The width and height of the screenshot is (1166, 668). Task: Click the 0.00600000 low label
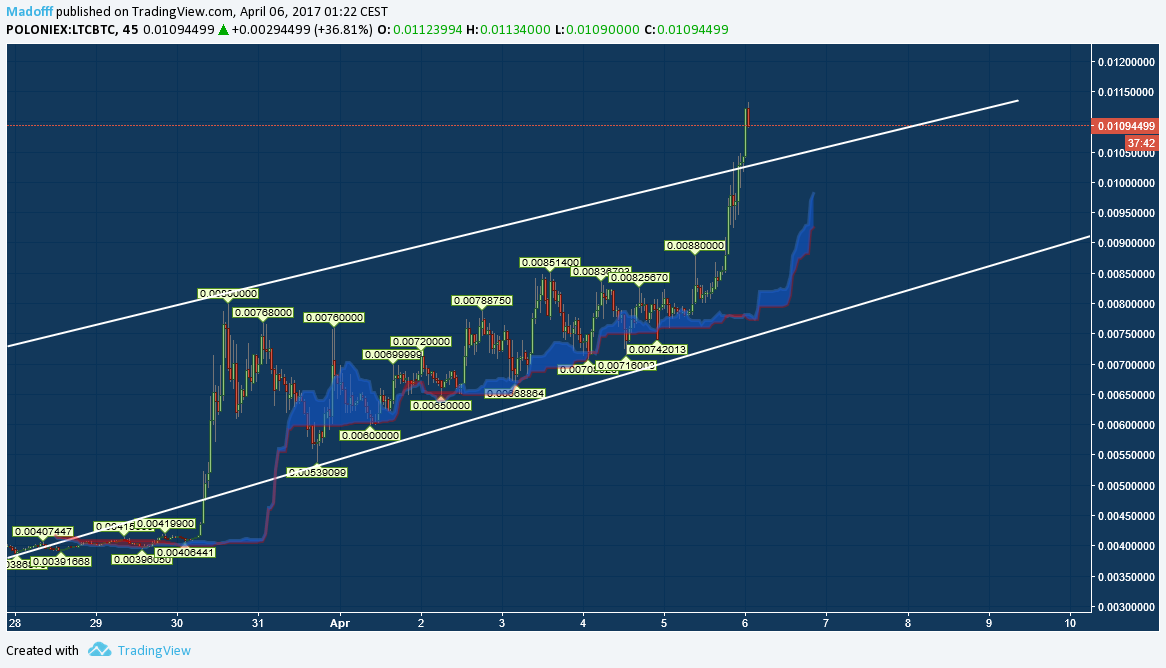click(370, 435)
